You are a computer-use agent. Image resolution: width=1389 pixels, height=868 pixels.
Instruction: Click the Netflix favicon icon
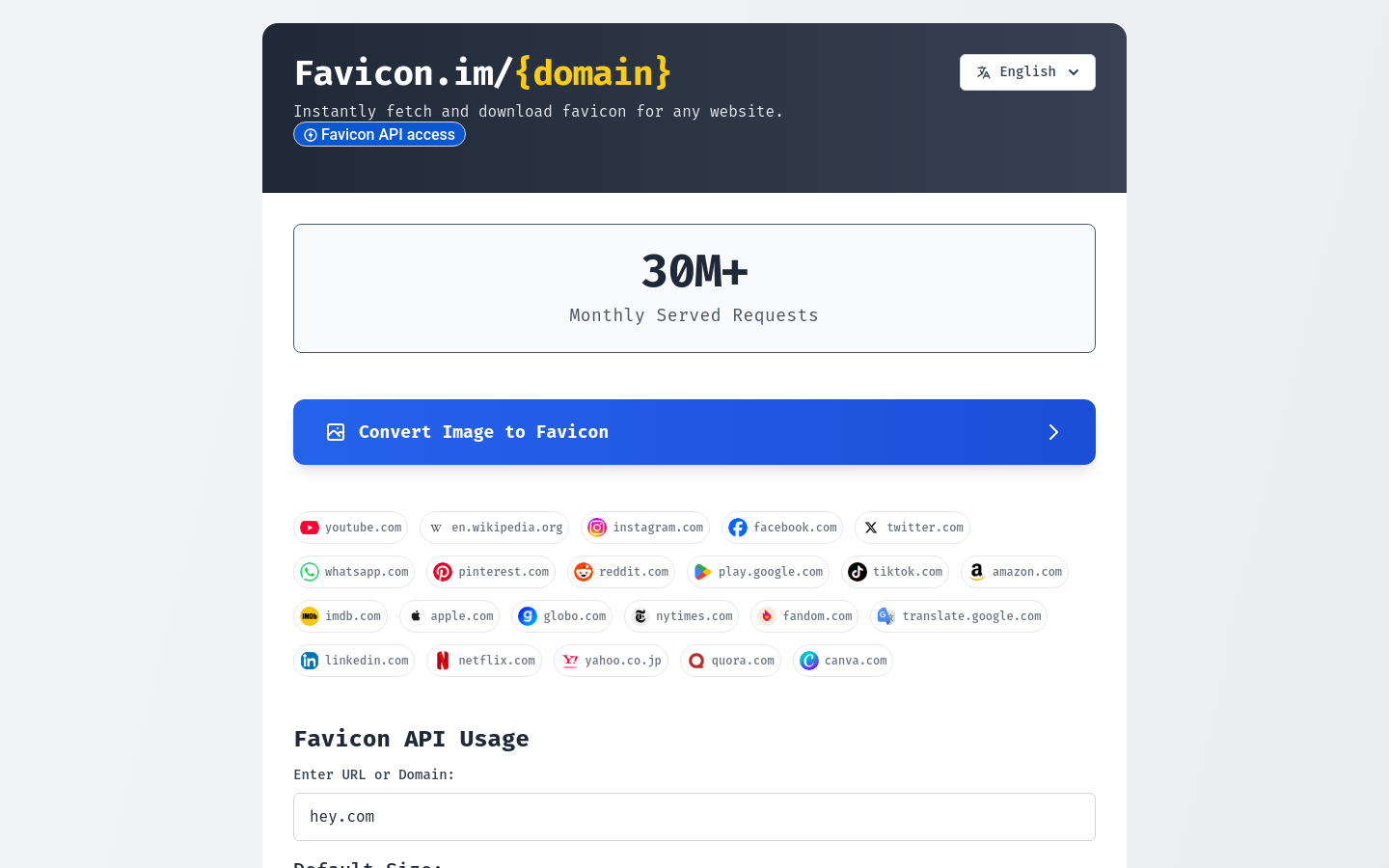443,661
